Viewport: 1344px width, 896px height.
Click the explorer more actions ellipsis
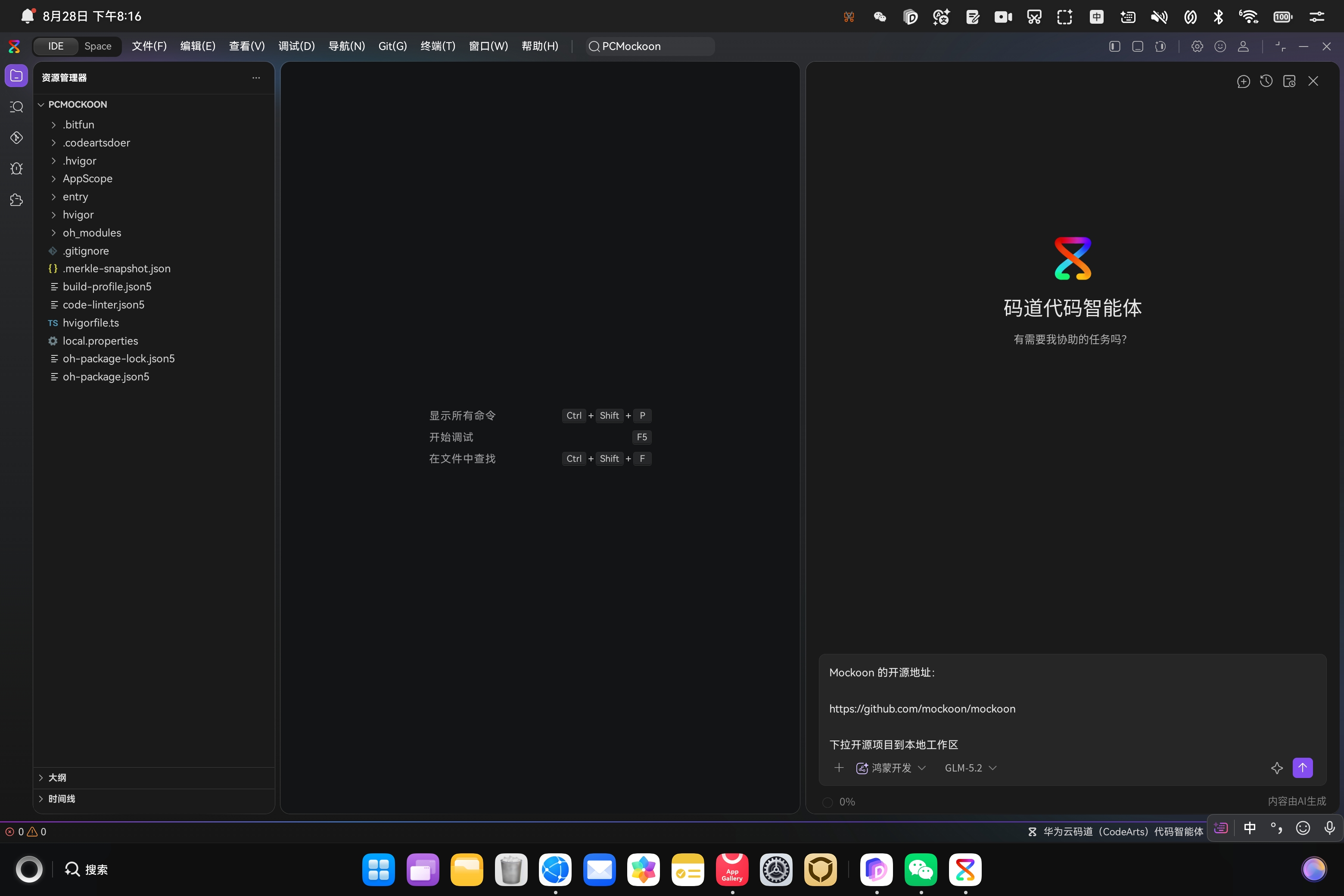click(256, 78)
